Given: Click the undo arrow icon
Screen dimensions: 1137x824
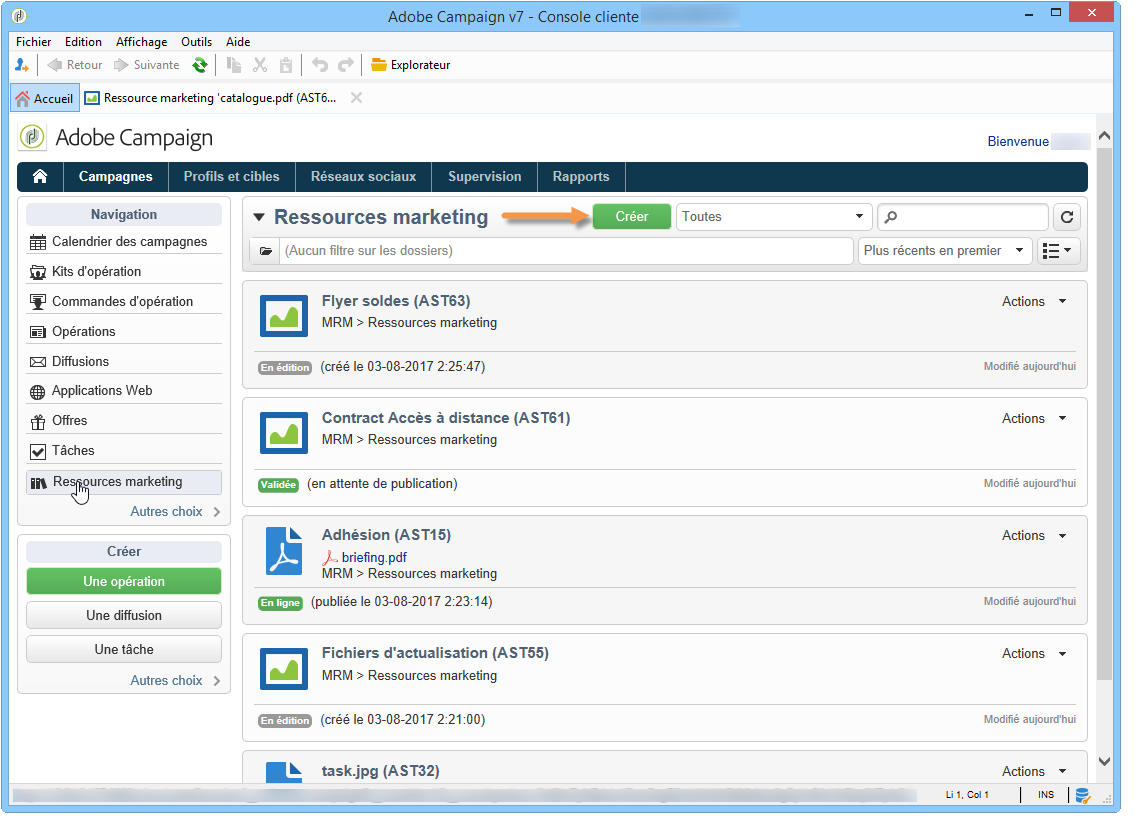Looking at the screenshot, I should pos(320,65).
